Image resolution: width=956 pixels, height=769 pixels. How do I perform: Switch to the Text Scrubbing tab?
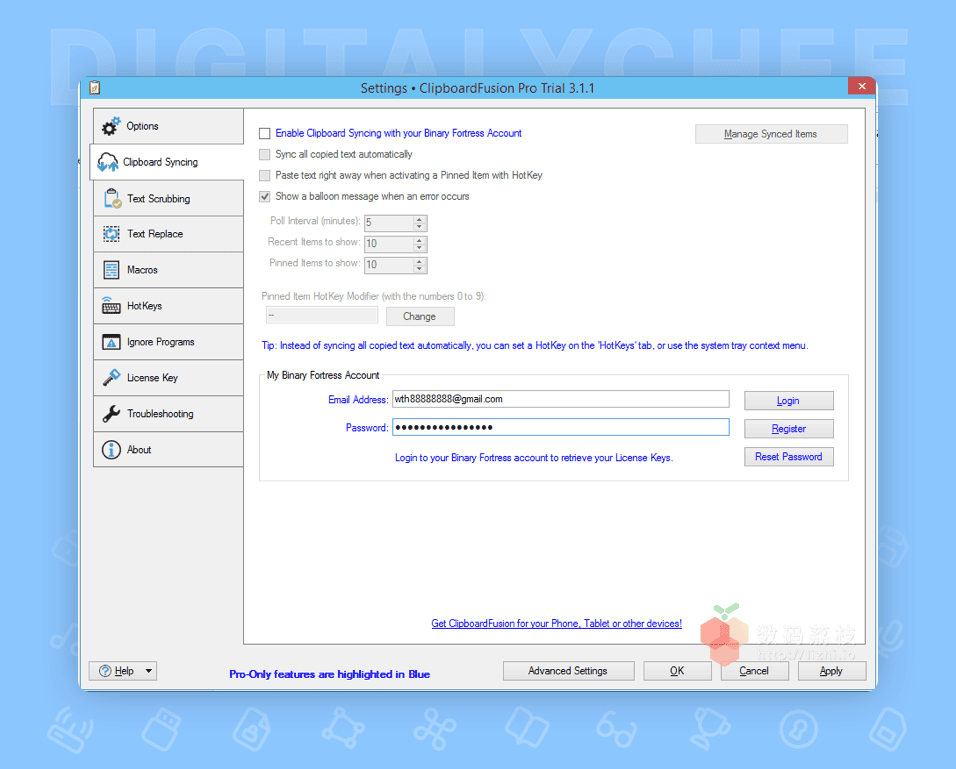[168, 198]
